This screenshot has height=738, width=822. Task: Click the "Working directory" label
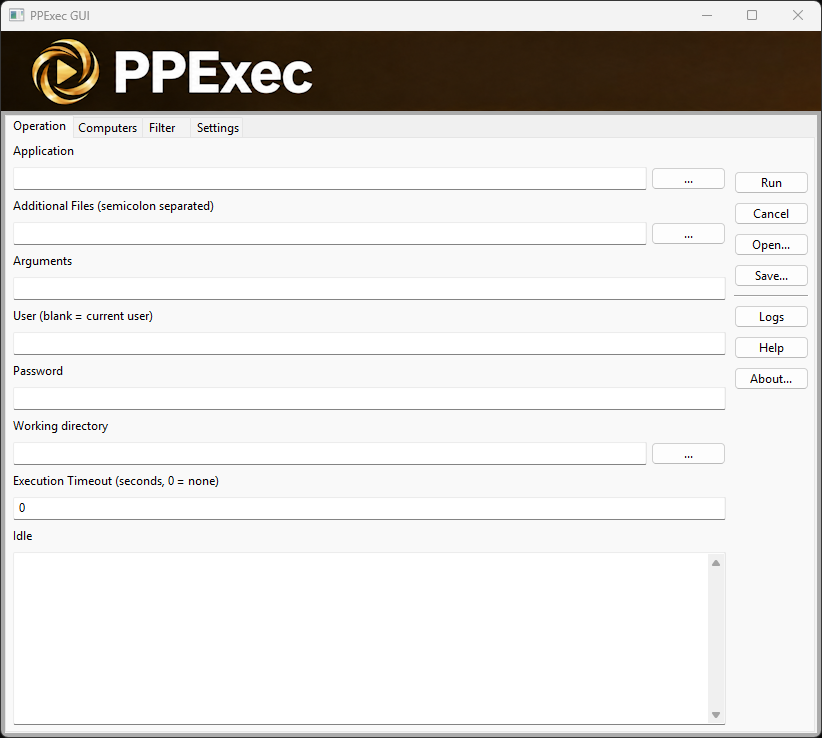click(x=60, y=426)
